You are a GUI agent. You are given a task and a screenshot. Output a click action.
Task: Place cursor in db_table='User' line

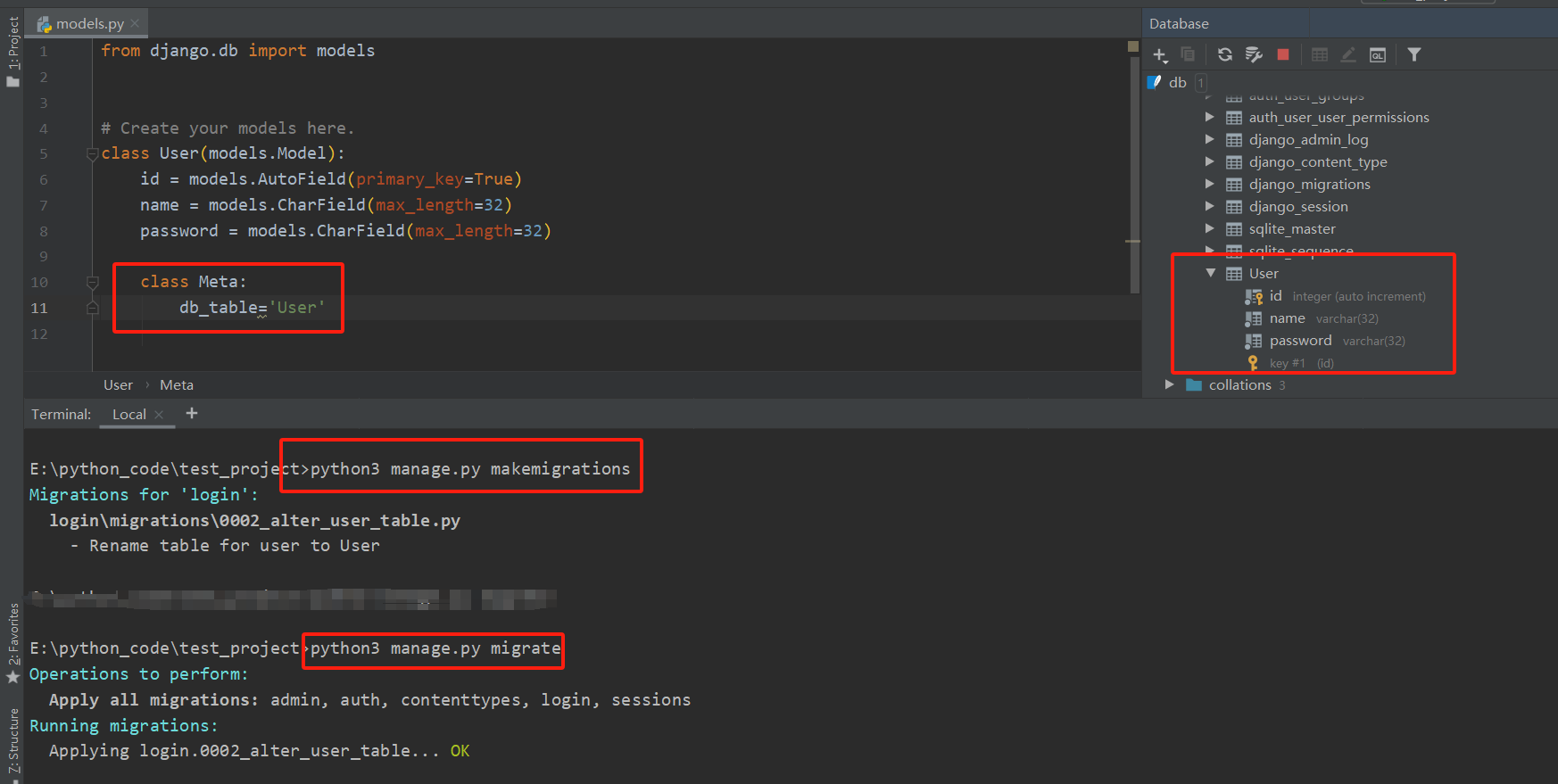tap(253, 308)
